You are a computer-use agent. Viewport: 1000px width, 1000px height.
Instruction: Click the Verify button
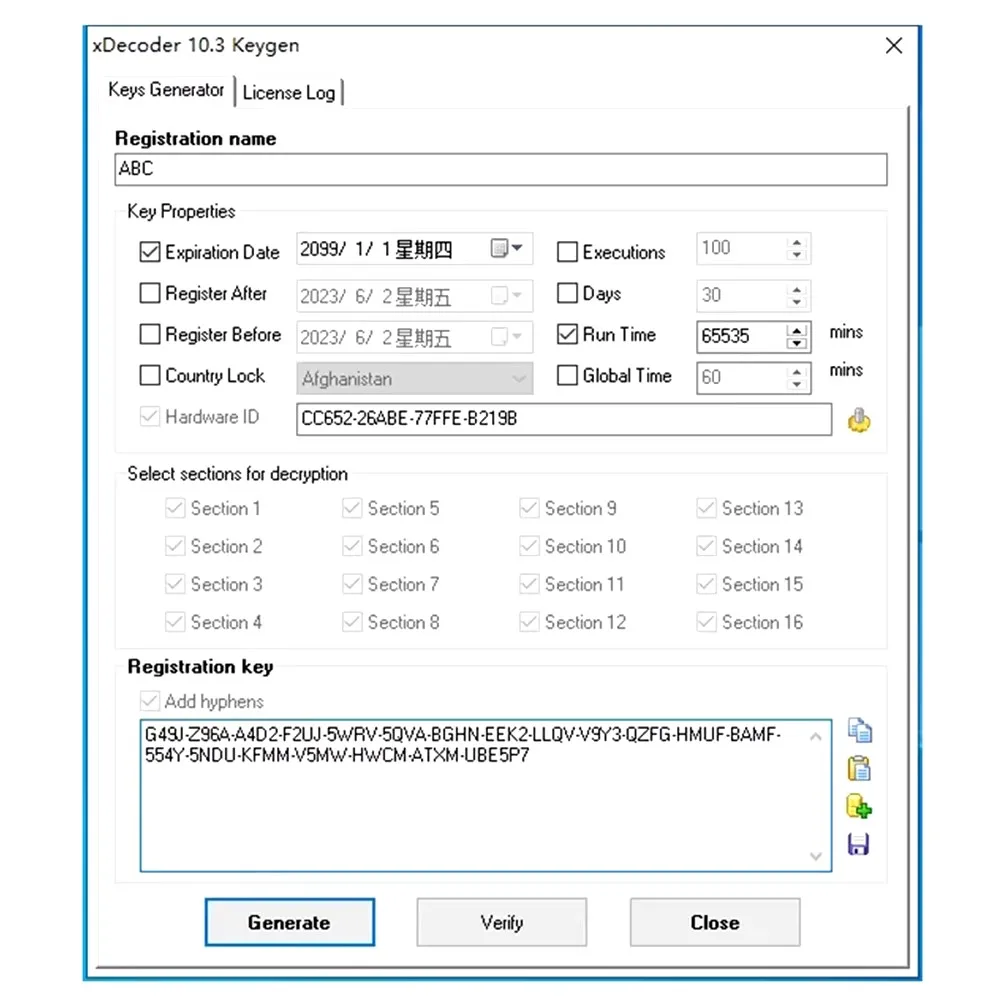coord(501,923)
